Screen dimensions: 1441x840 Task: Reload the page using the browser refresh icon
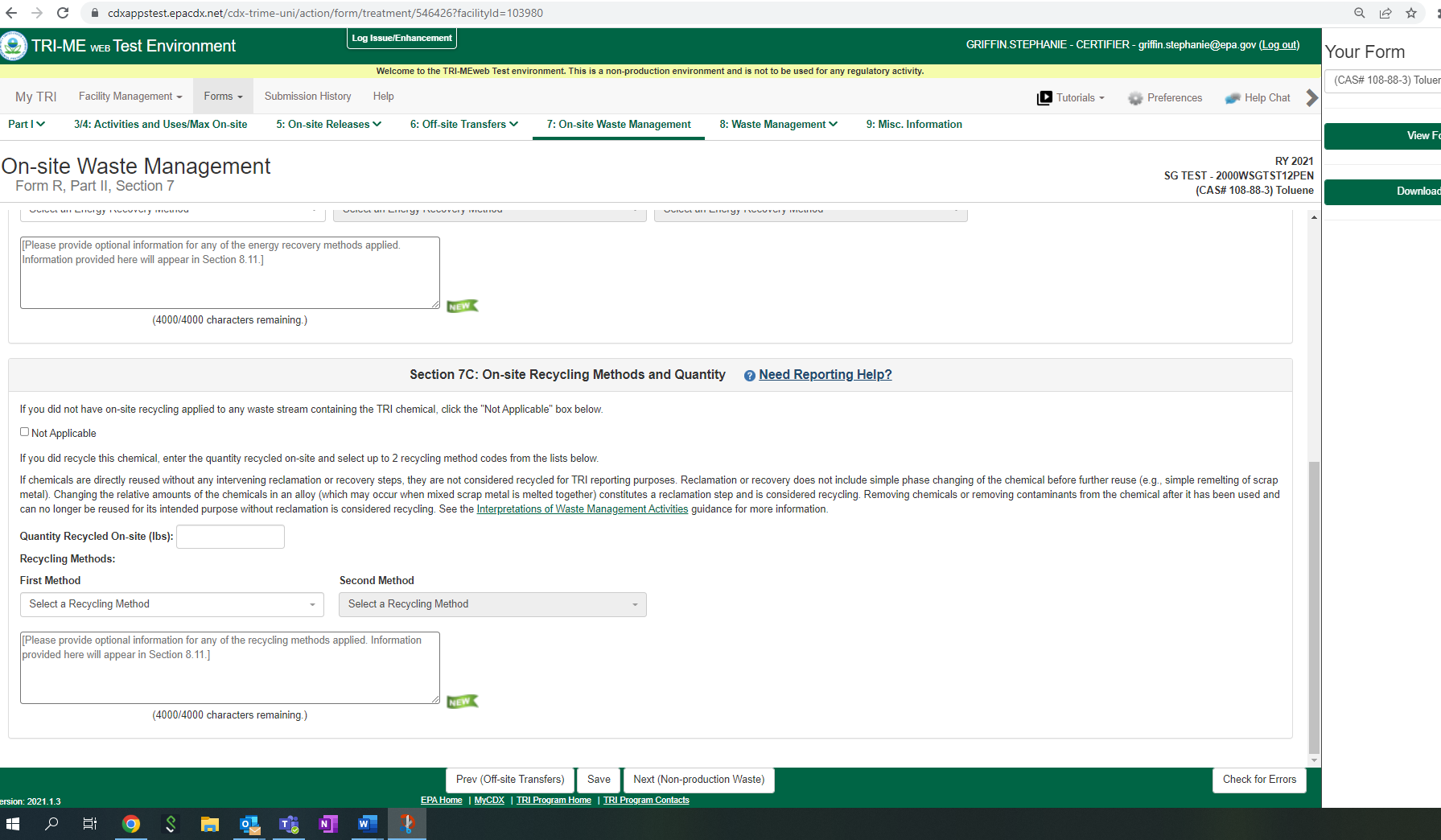point(63,13)
